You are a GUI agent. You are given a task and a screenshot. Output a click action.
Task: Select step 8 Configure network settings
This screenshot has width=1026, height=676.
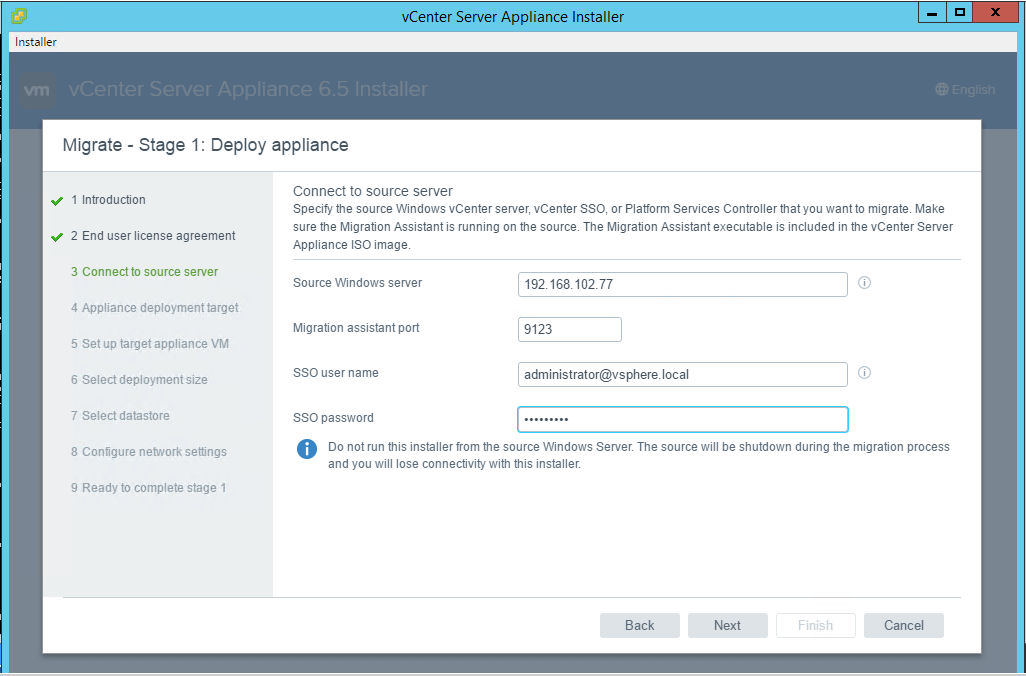[x=149, y=452]
